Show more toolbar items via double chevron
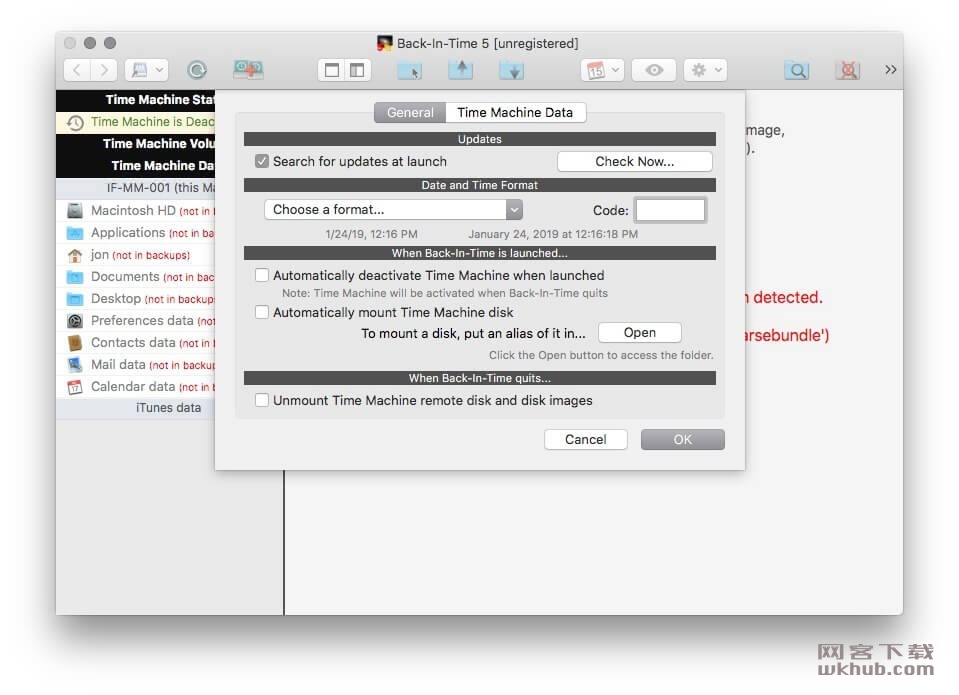 point(890,70)
